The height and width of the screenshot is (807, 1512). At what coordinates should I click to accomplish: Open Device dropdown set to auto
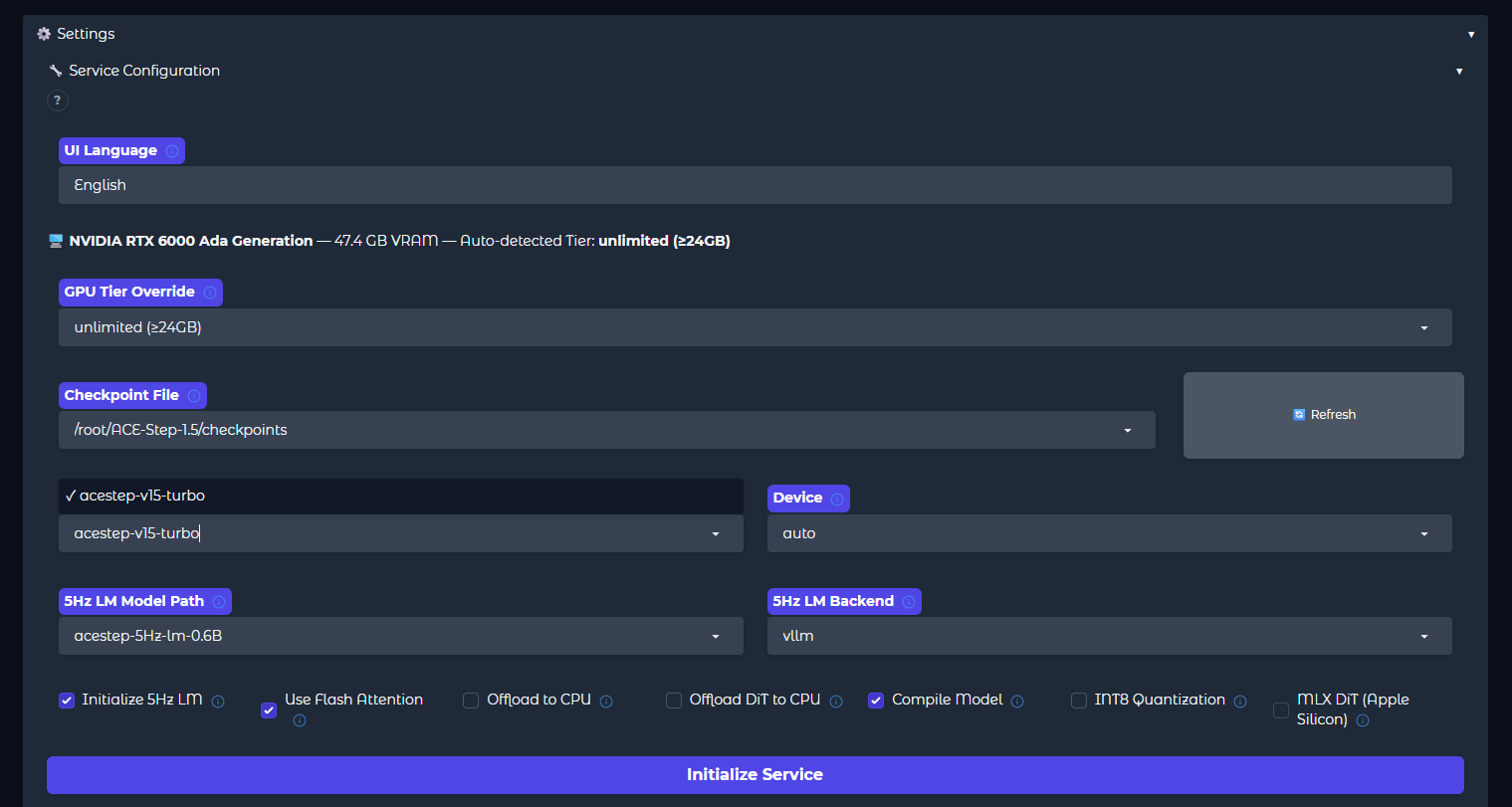coord(1110,533)
